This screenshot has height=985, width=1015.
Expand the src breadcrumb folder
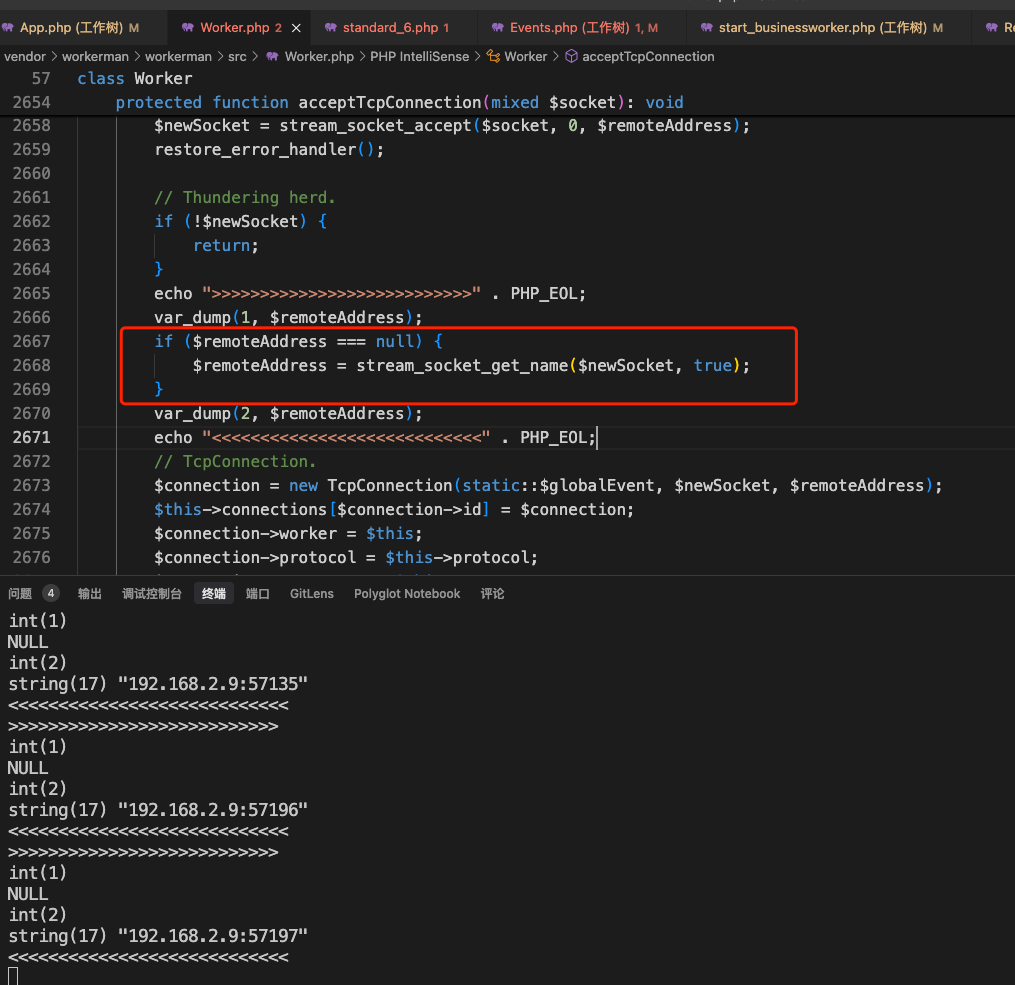(x=237, y=56)
